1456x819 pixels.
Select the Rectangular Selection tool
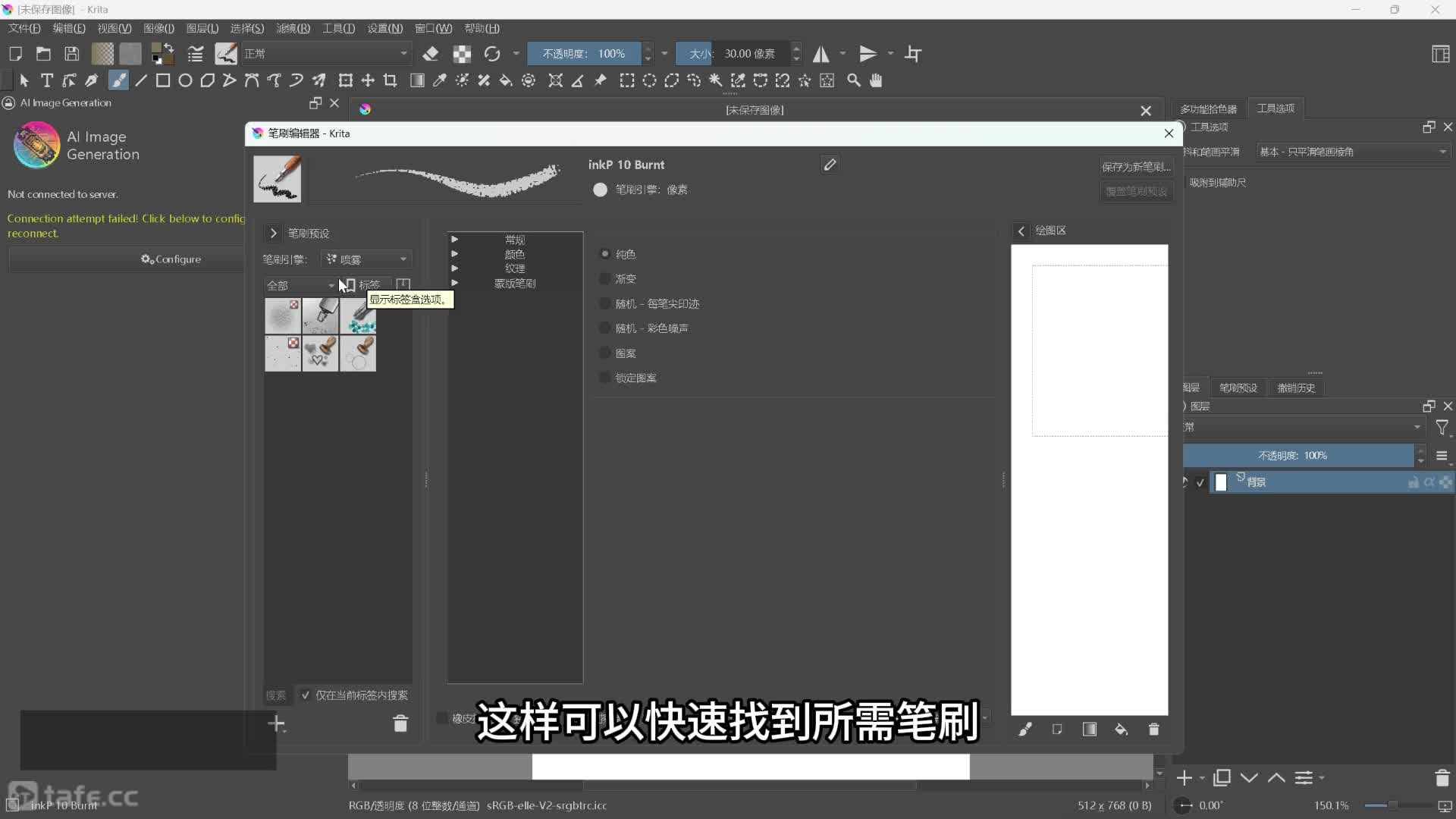[x=627, y=80]
